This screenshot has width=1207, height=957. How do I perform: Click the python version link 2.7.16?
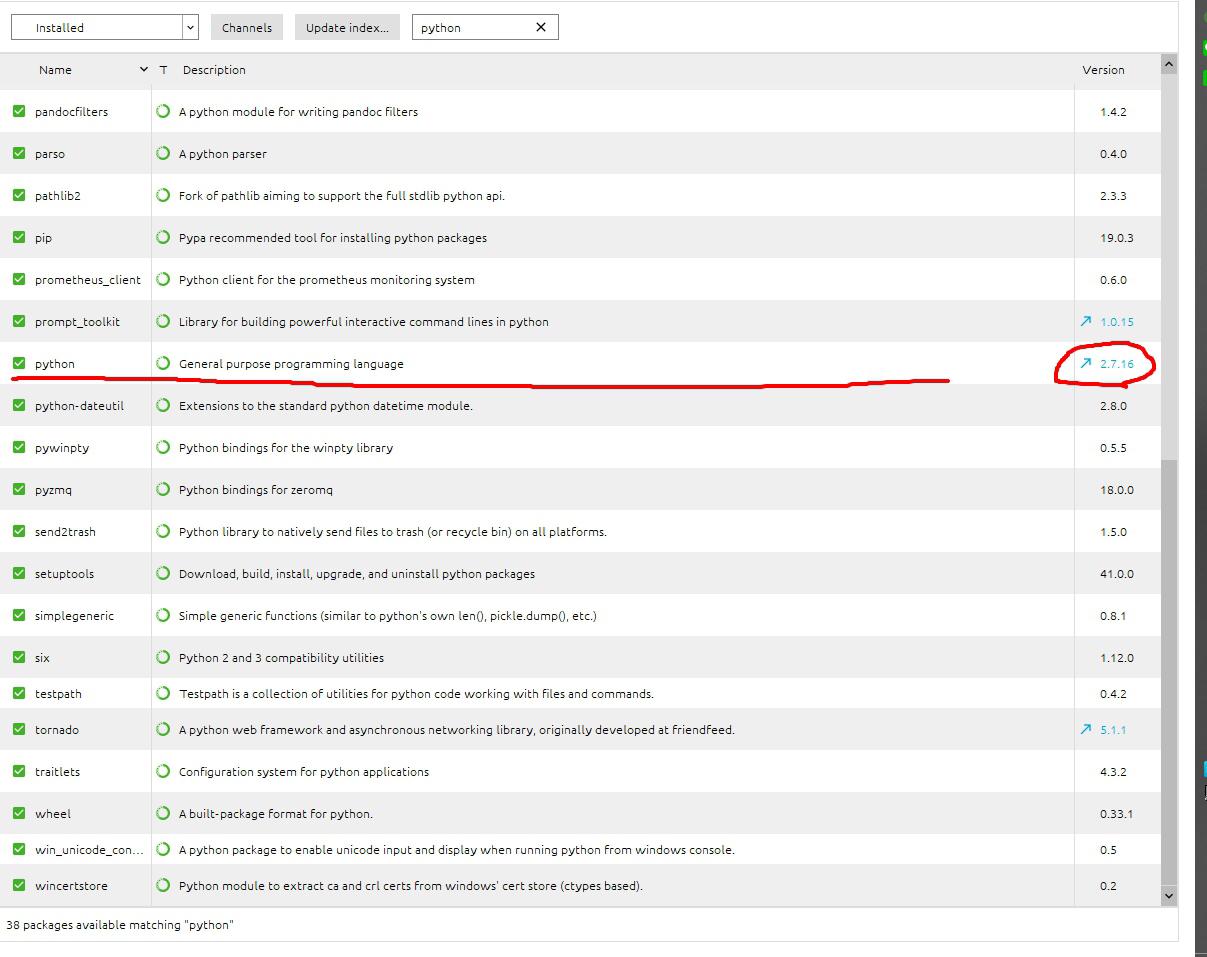pos(1117,364)
